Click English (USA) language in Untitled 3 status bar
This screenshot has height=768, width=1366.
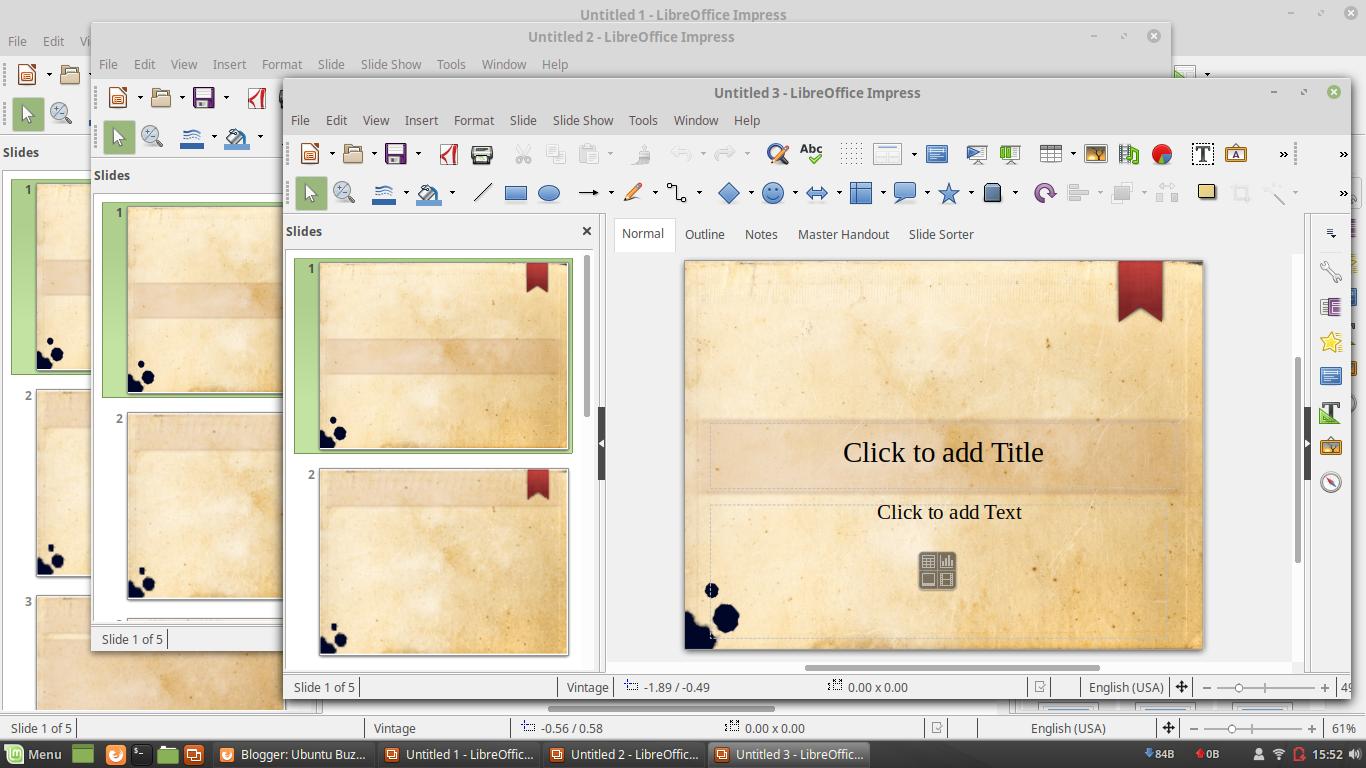click(1126, 687)
